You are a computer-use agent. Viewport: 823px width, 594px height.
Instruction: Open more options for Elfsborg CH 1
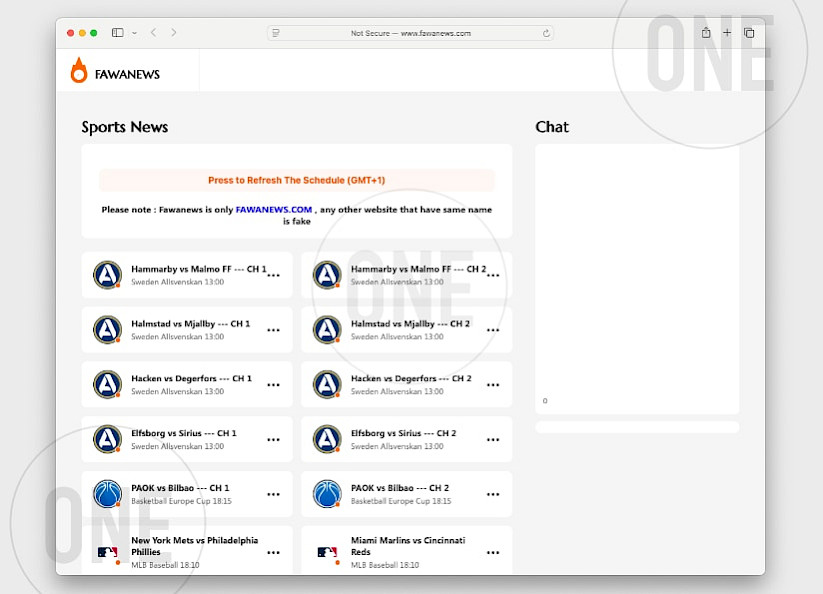[x=273, y=440]
